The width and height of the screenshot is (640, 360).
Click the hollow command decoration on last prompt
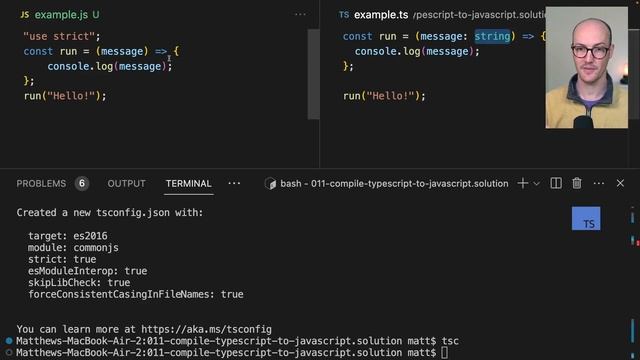[9, 352]
